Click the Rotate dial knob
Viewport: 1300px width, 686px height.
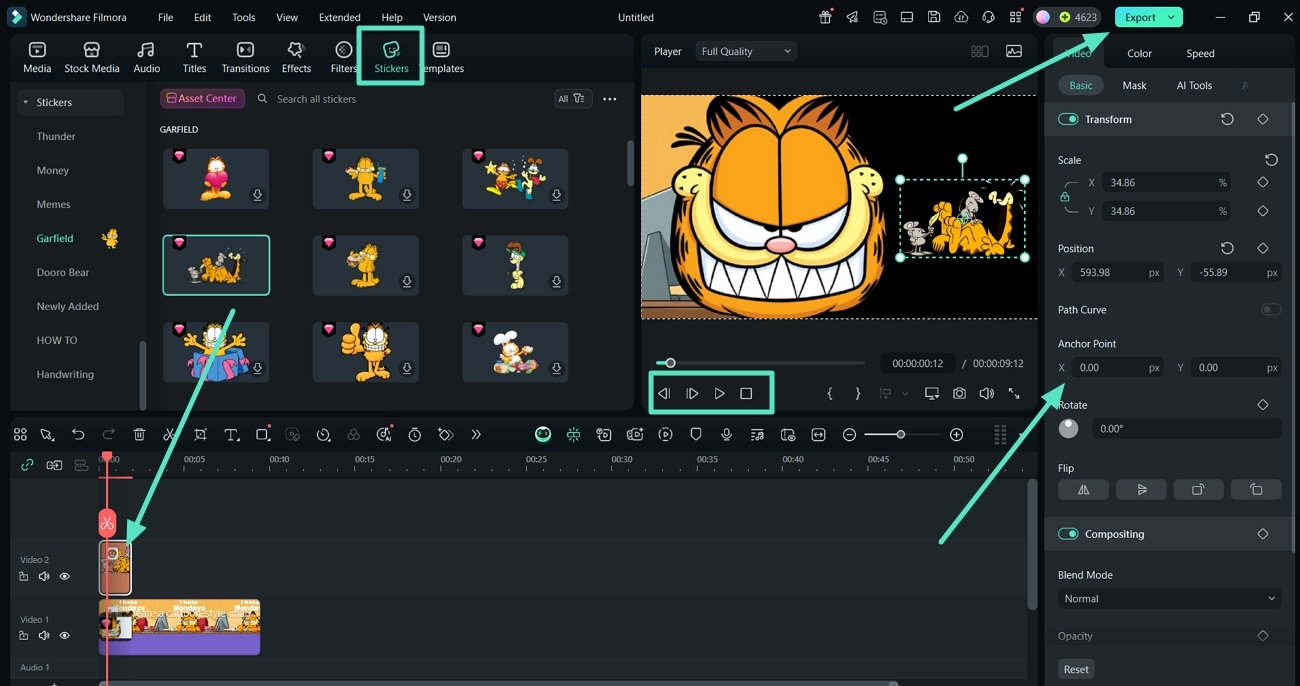tap(1069, 428)
